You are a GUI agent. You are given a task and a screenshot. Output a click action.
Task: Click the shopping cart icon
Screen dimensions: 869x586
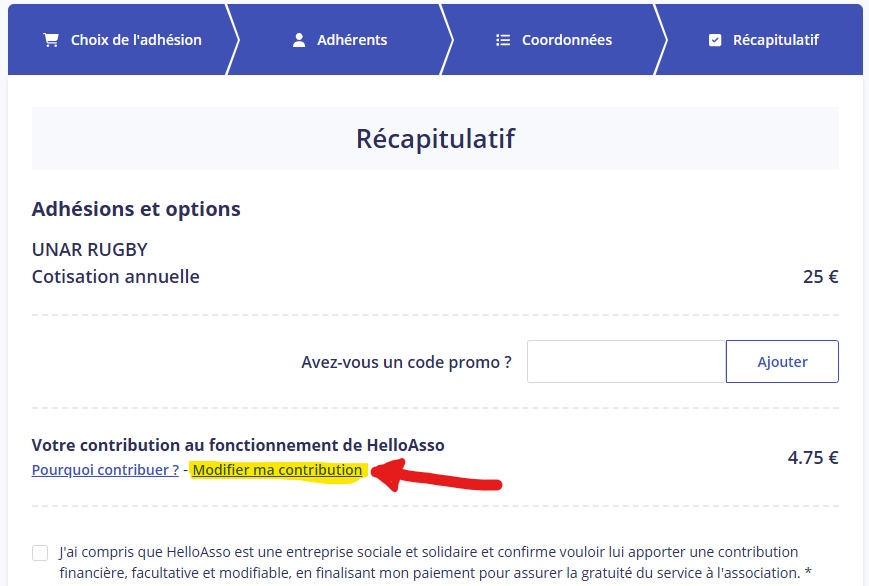50,40
